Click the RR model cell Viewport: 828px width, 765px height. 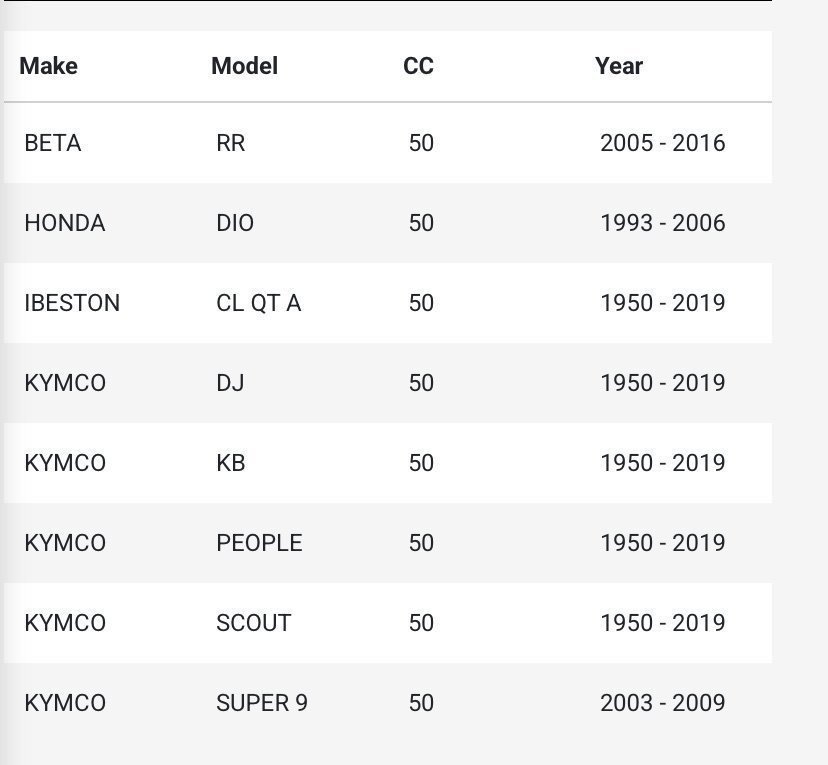(230, 143)
